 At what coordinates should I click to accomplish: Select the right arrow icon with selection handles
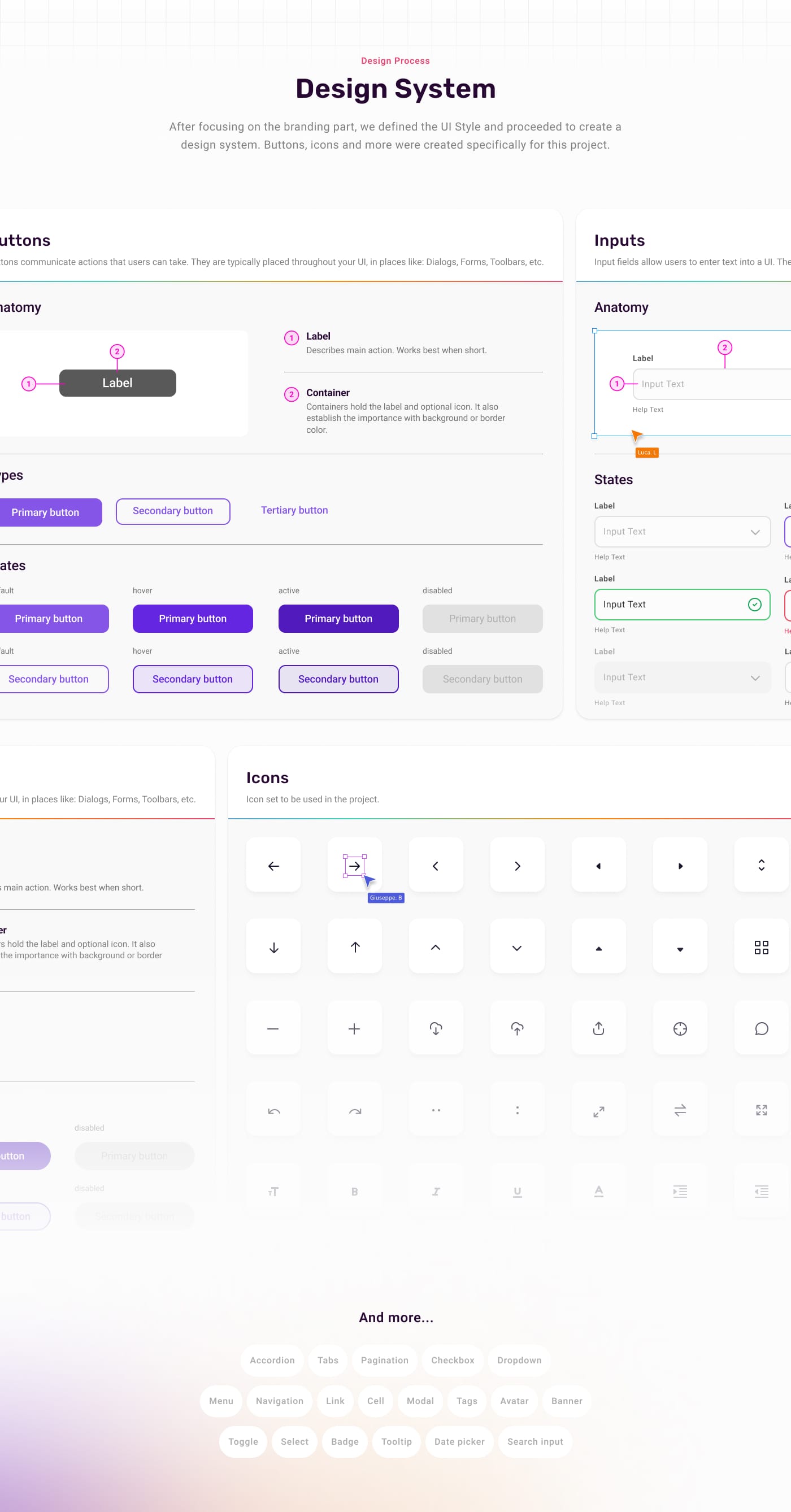pyautogui.click(x=354, y=866)
